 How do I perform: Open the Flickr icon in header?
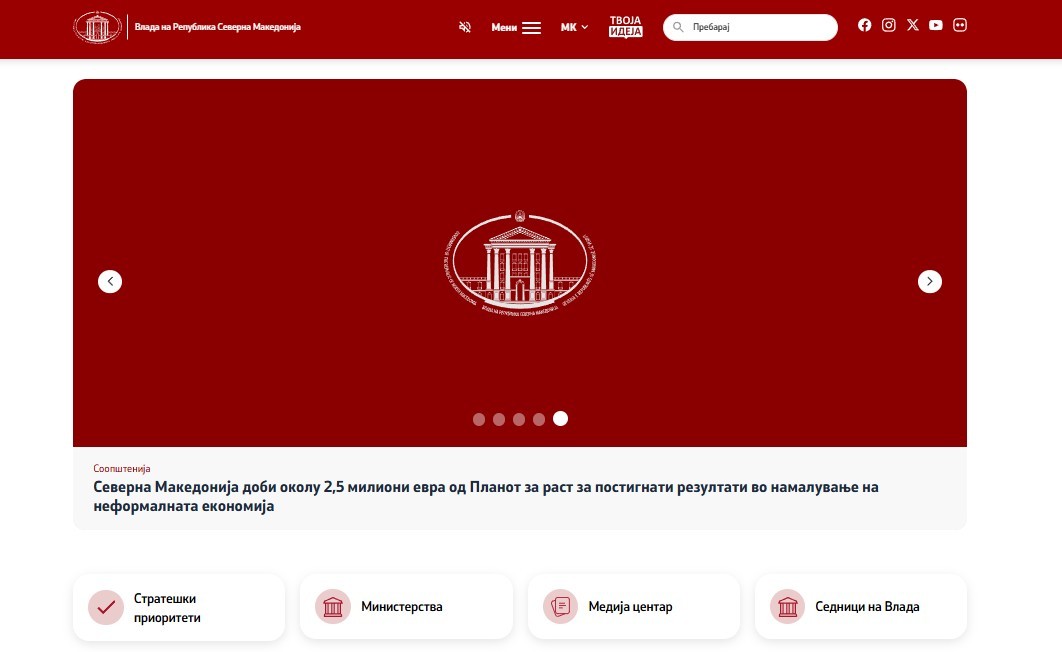960,25
